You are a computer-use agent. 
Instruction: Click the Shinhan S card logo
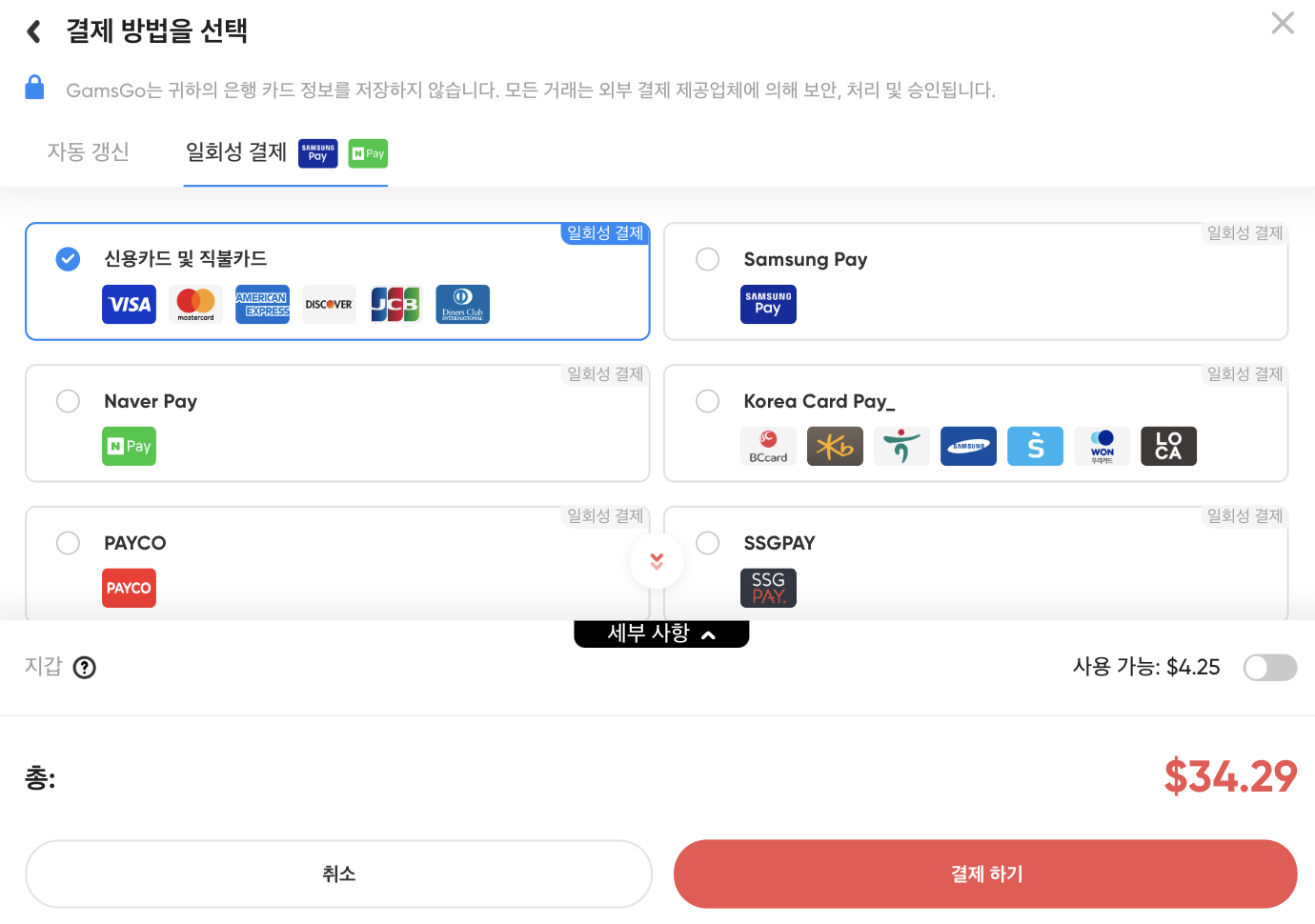[1035, 446]
